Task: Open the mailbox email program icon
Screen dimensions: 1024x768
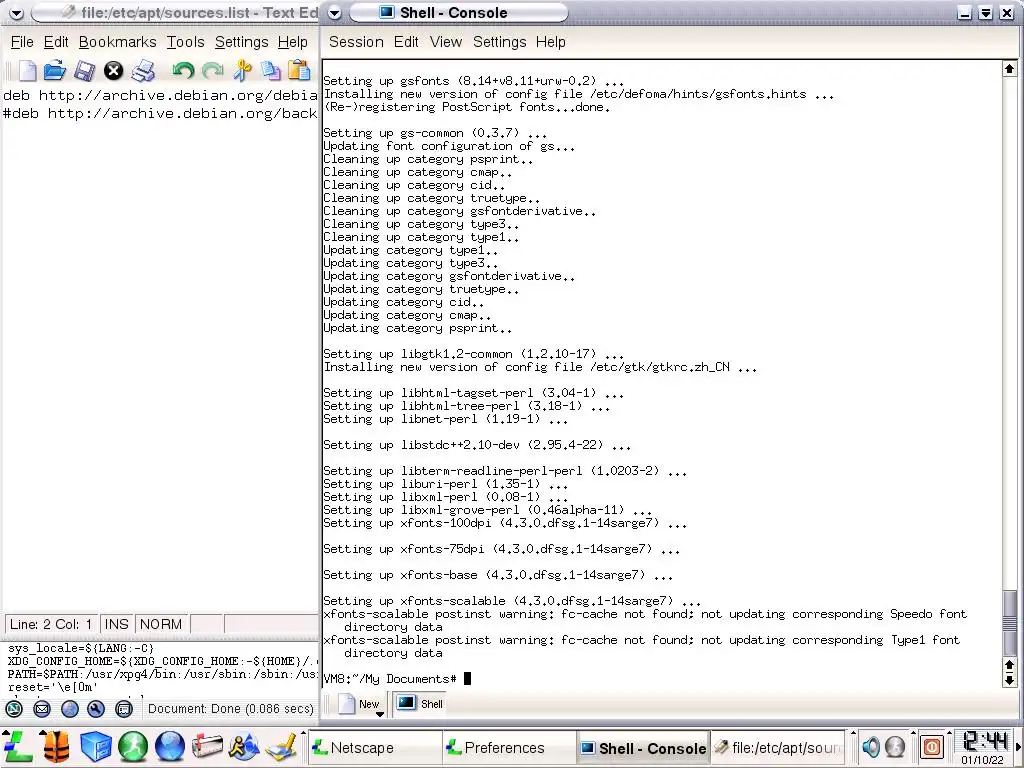Action: point(207,746)
